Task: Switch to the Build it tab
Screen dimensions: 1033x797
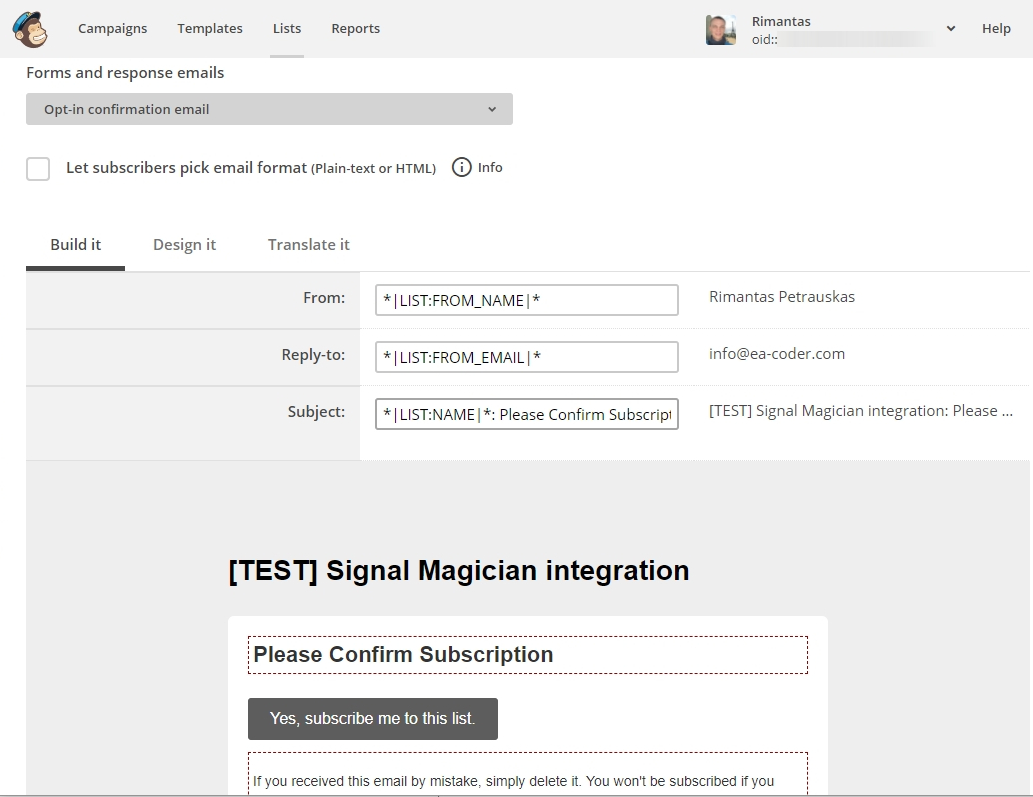Action: point(76,245)
